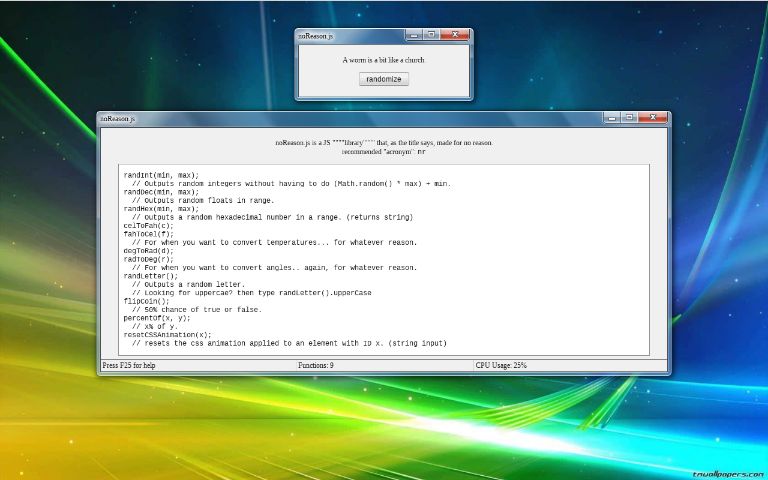Click the "A worm is a bit like a church" text
This screenshot has height=480, width=768.
(383, 60)
